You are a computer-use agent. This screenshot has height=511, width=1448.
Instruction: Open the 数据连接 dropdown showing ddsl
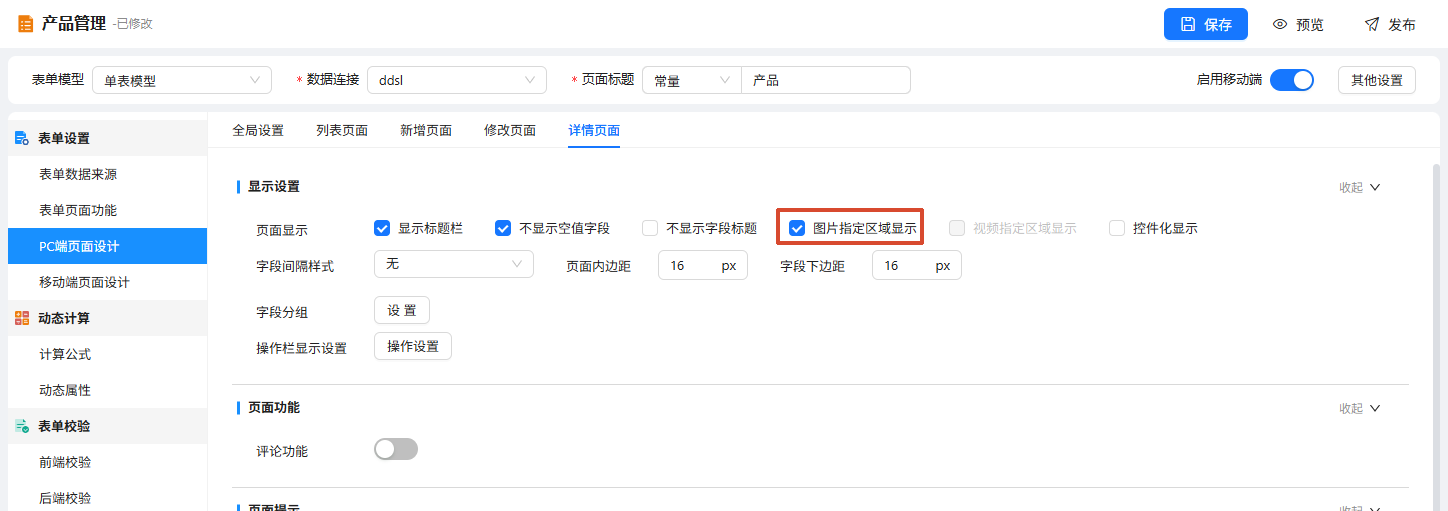(x=457, y=80)
